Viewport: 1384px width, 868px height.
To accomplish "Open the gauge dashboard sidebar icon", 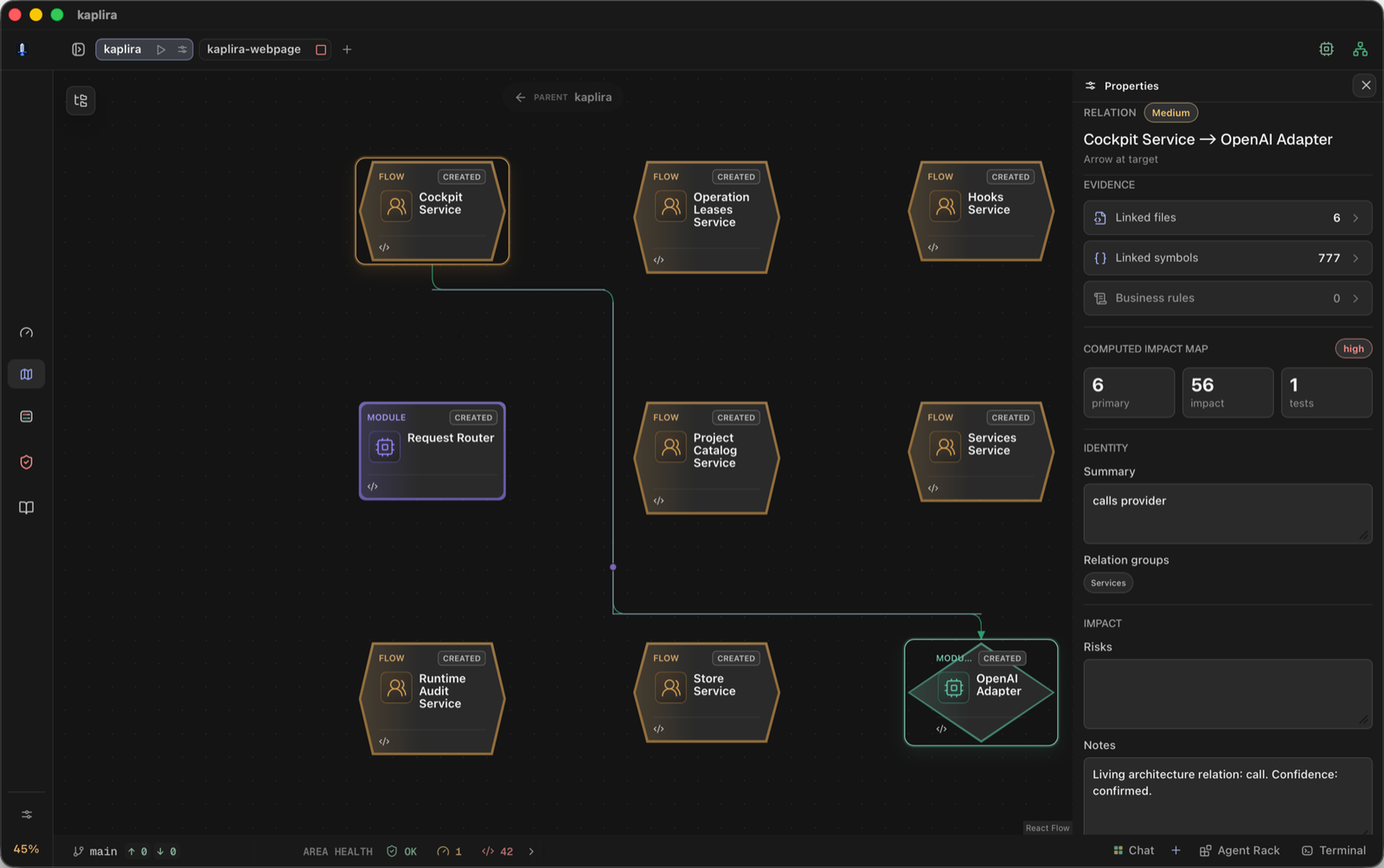I will (x=27, y=333).
